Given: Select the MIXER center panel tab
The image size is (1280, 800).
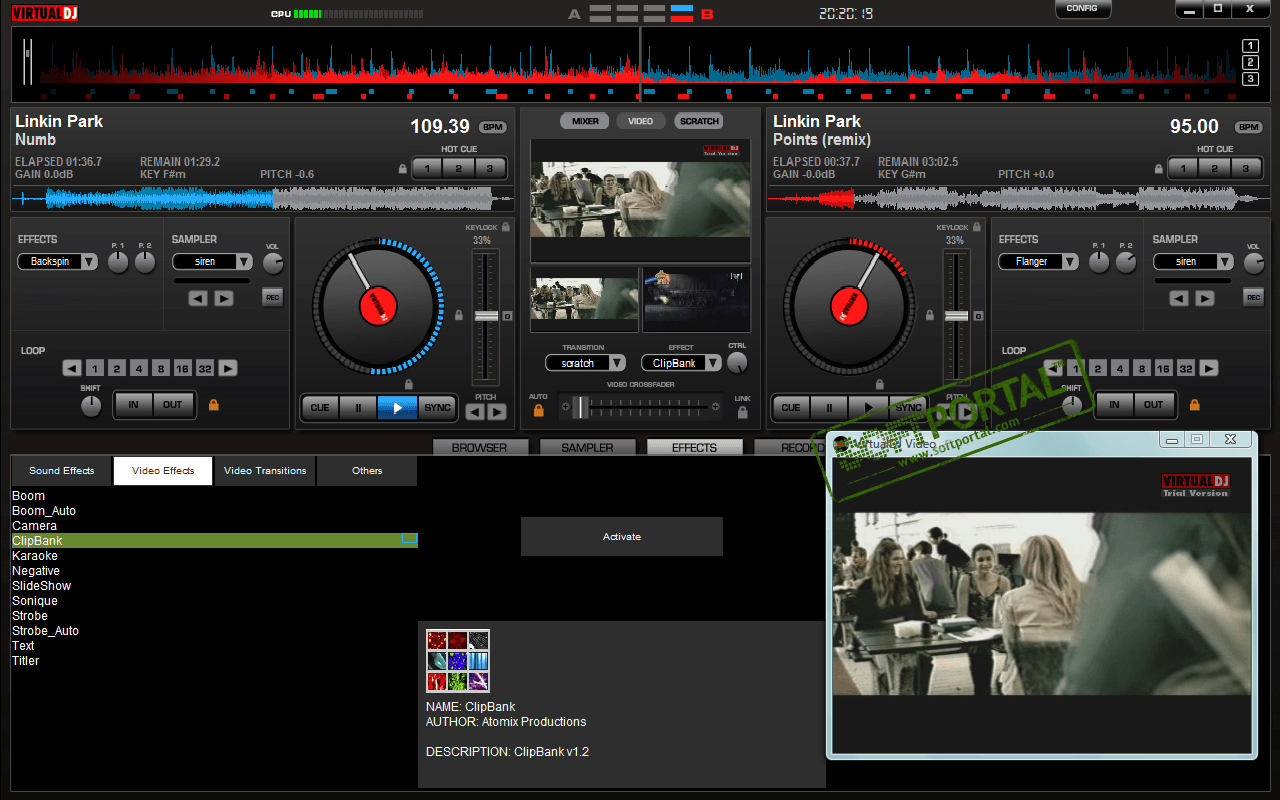Looking at the screenshot, I should 585,121.
